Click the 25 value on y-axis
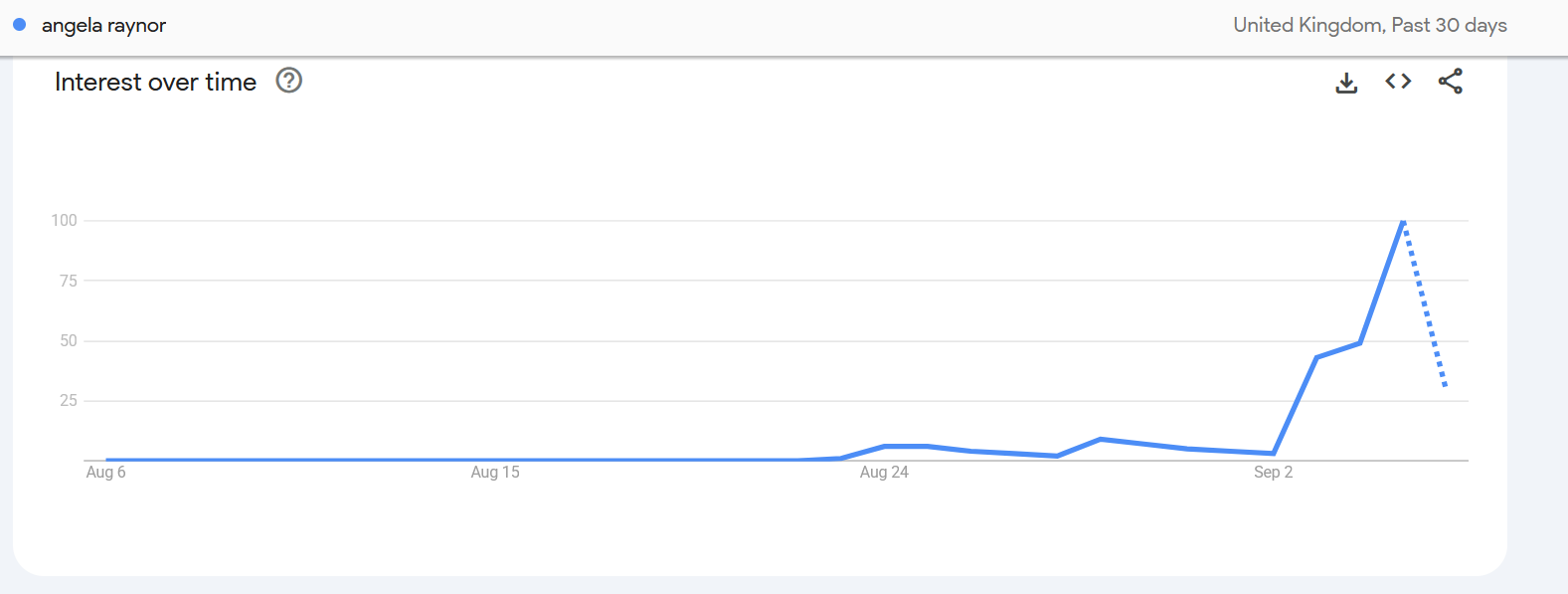 68,401
